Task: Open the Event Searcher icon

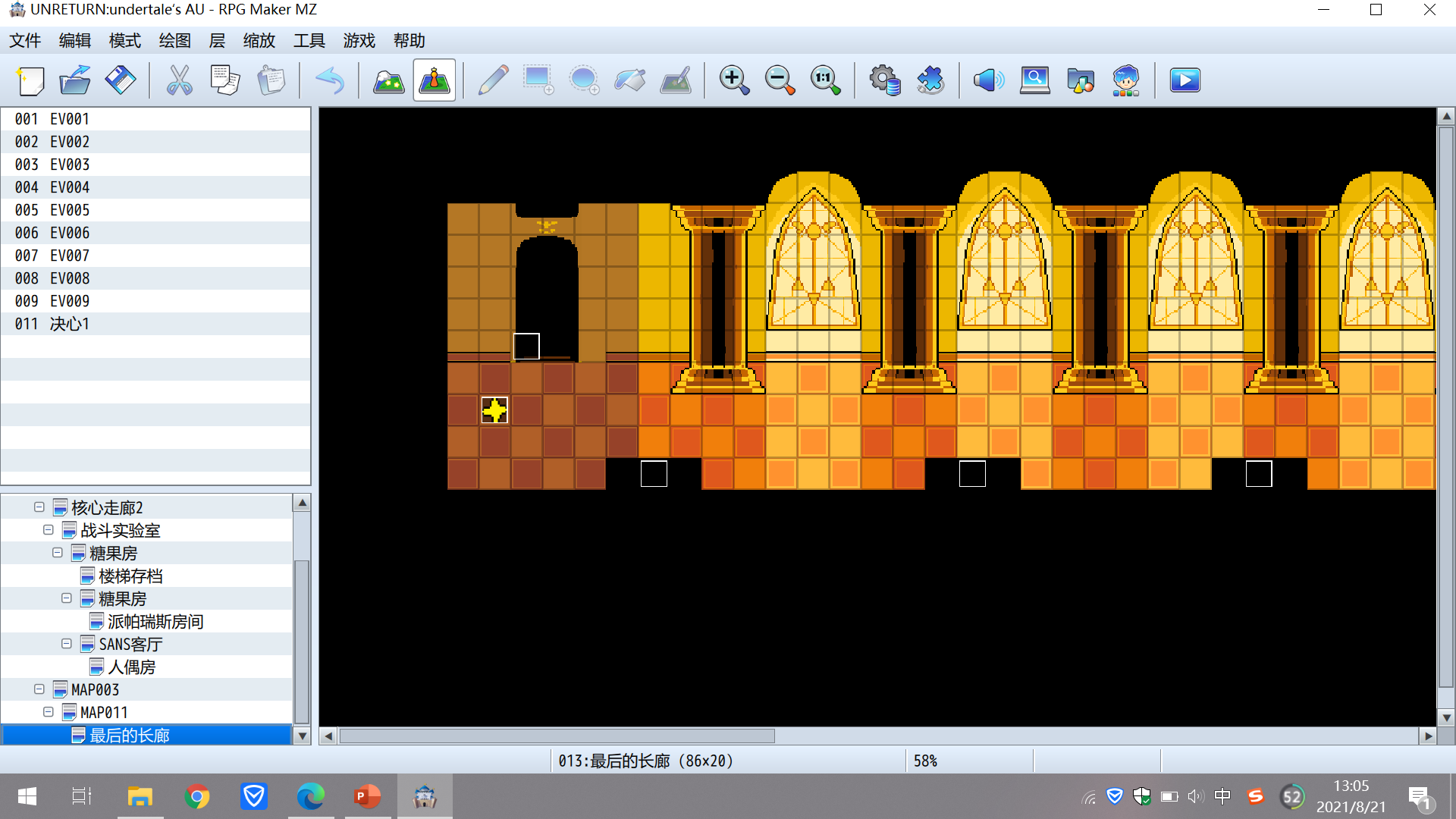Action: point(1034,80)
